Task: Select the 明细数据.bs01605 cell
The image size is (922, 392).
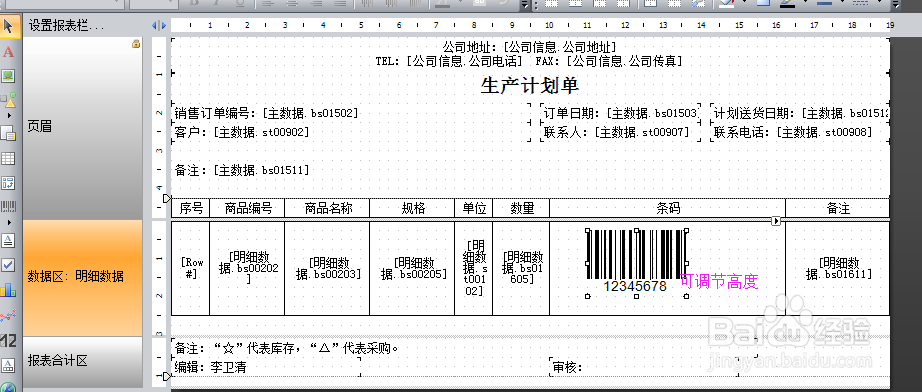Action: point(522,268)
